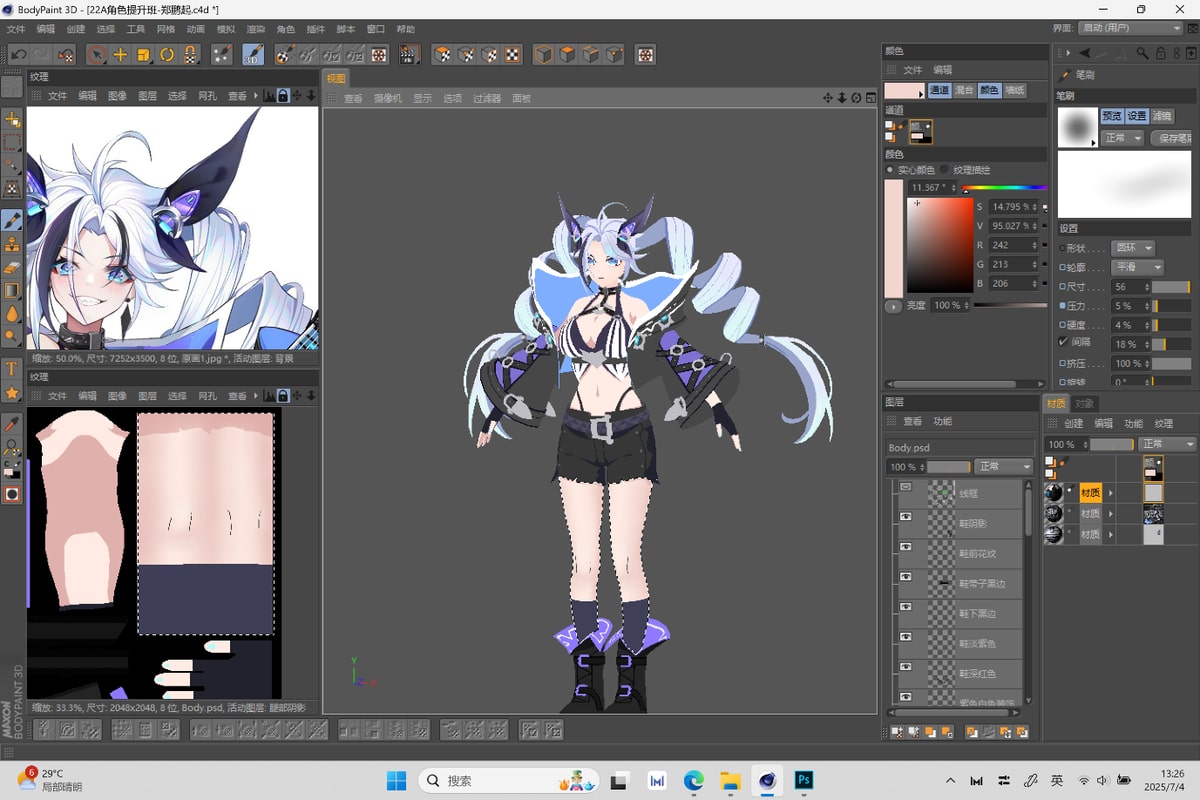Activate the Rotate tool circular arrows

[166, 54]
